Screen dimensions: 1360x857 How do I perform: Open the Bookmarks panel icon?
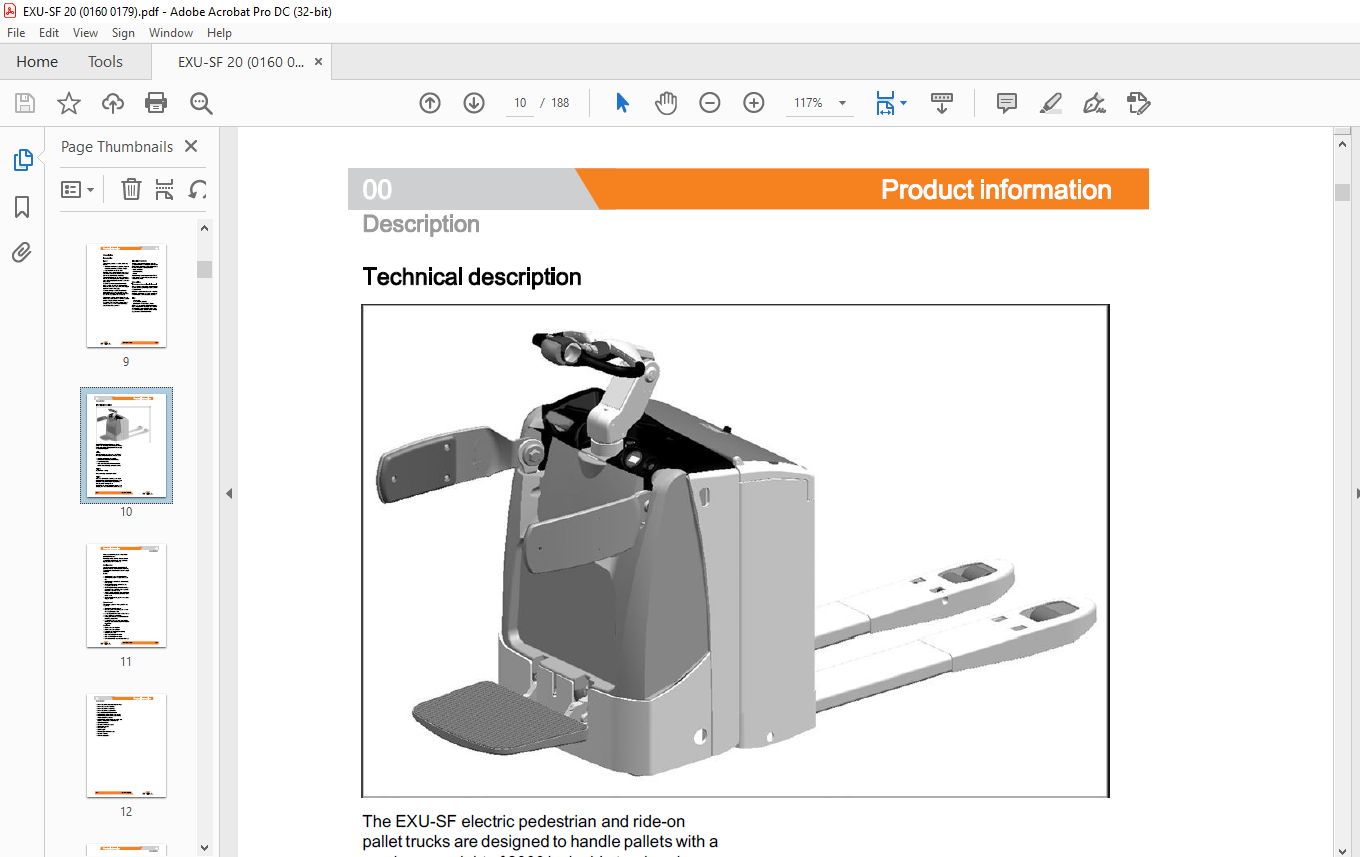point(22,207)
